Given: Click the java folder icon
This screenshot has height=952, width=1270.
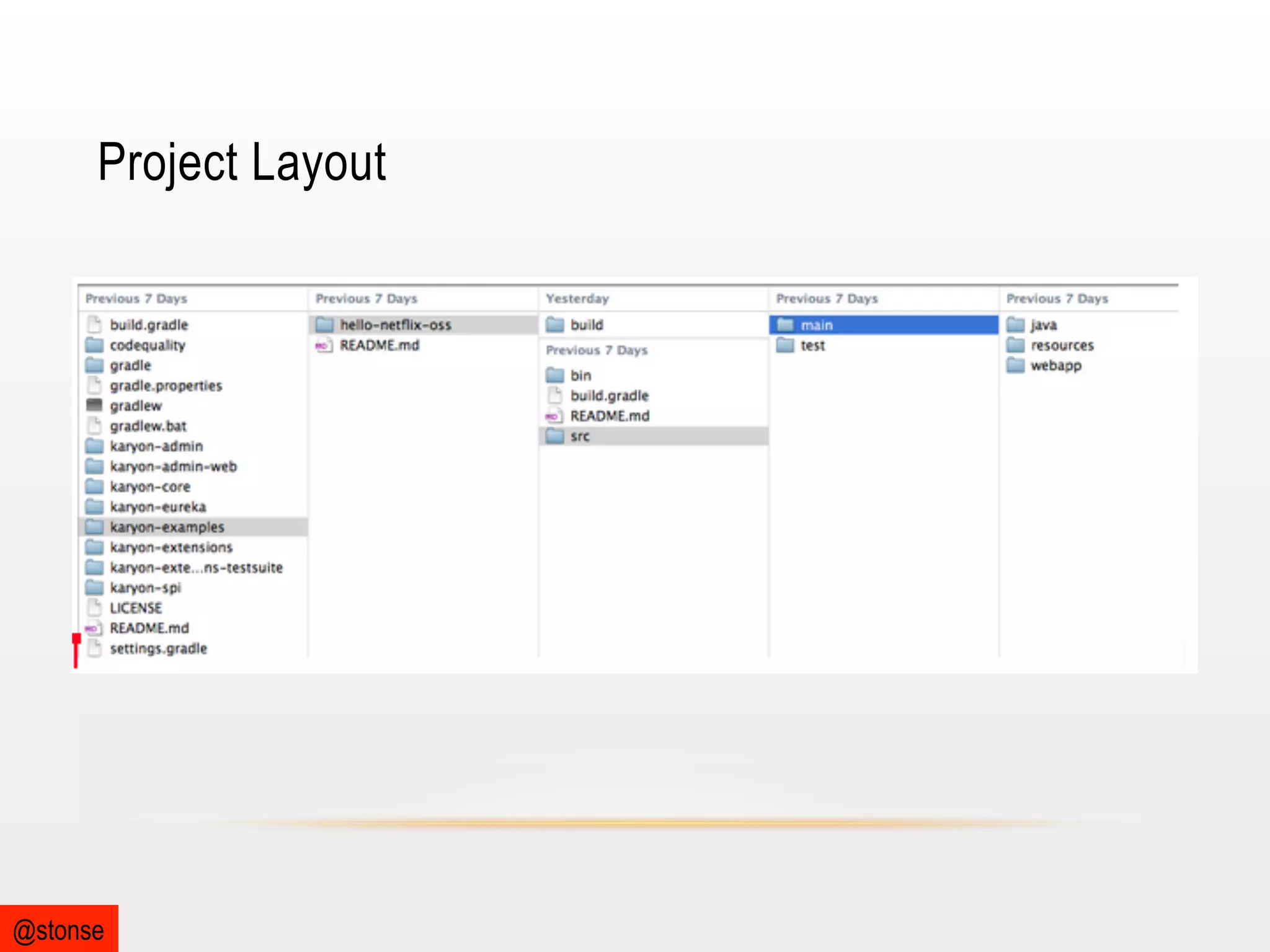Looking at the screenshot, I should click(x=1016, y=324).
